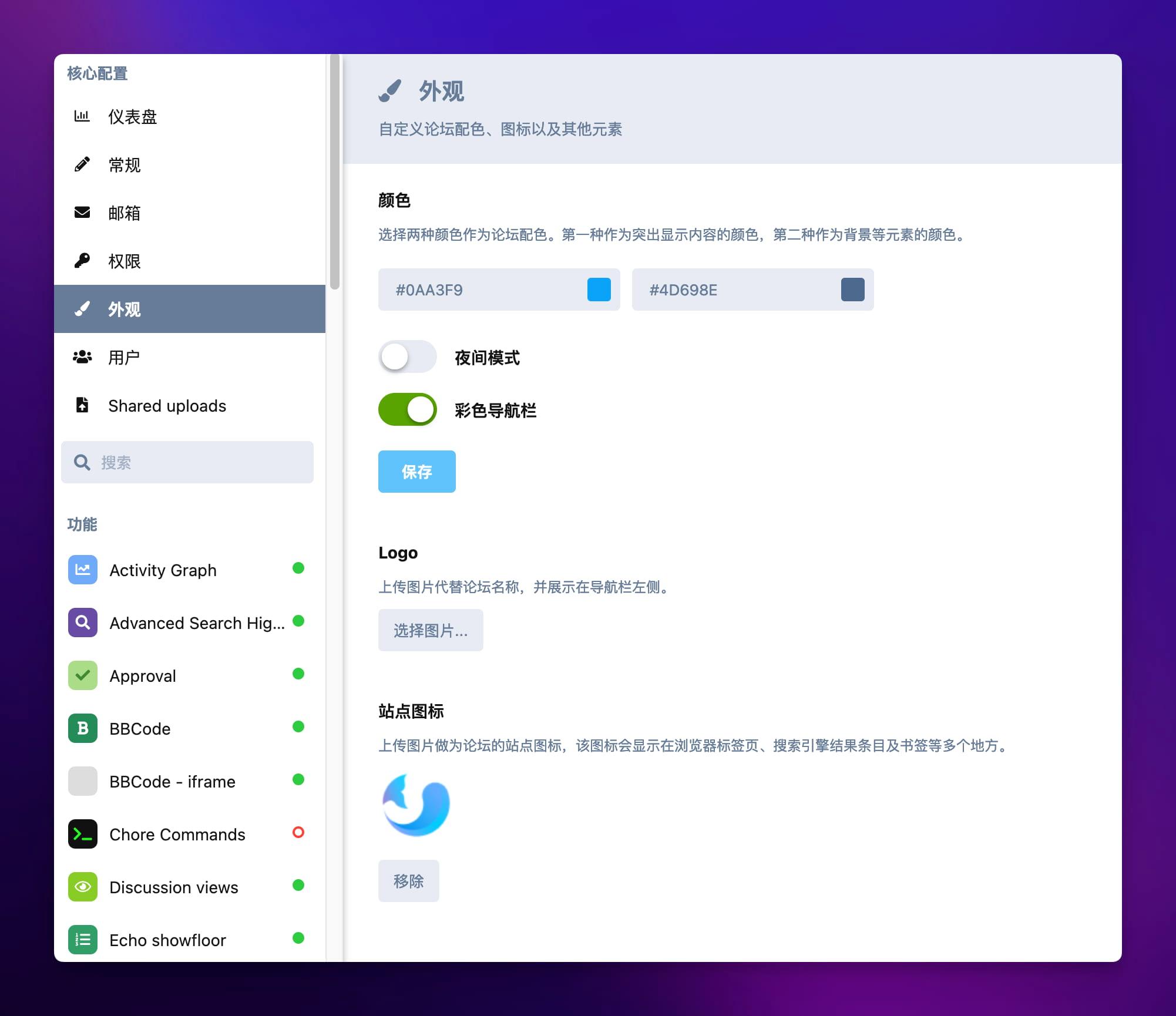Image resolution: width=1176 pixels, height=1016 pixels.
Task: Click the Discussion views eye icon
Action: pyautogui.click(x=83, y=887)
